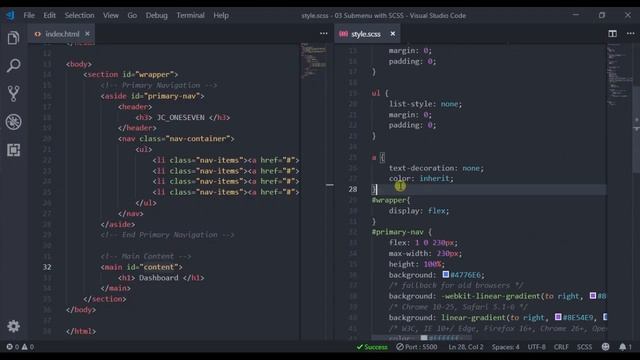Open the Search view in activity bar
640x360 pixels.
click(13, 66)
